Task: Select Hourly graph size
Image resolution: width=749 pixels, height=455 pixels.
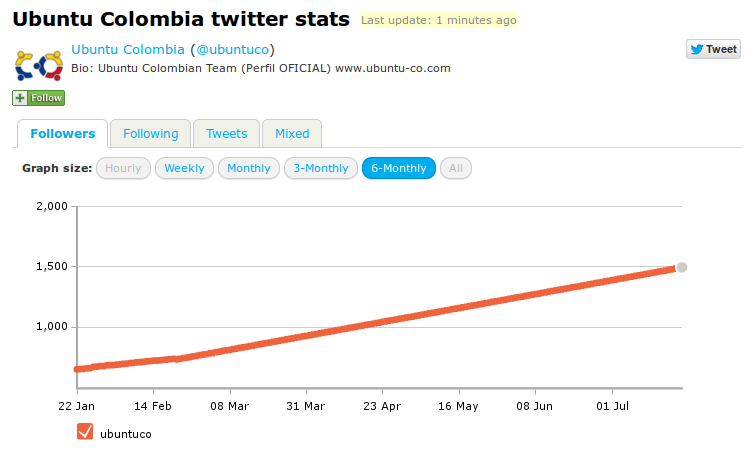Action: click(x=123, y=168)
